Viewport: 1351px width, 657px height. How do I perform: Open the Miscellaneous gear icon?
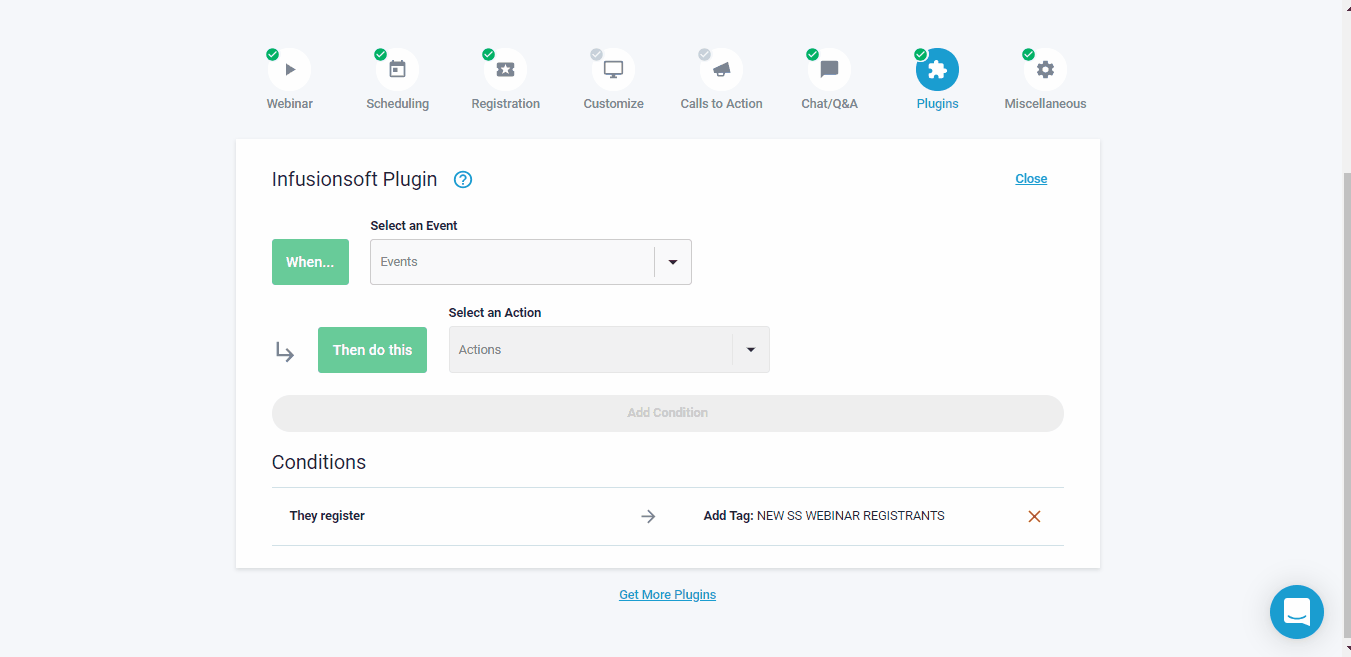click(x=1046, y=70)
